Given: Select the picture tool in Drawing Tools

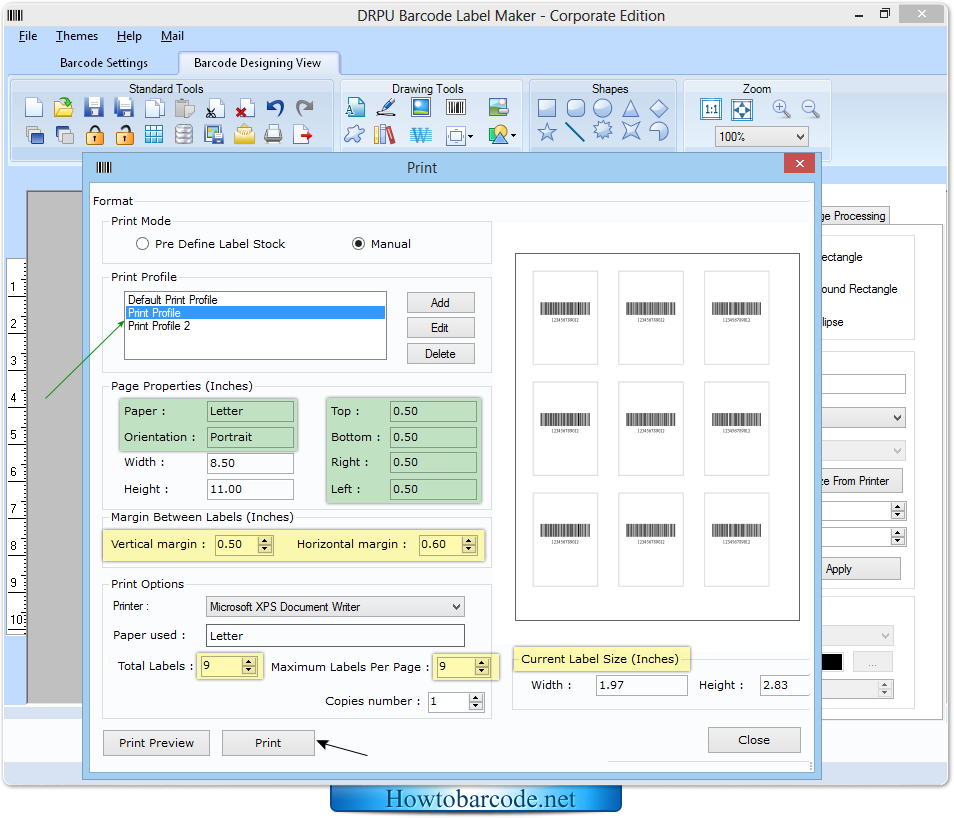Looking at the screenshot, I should click(421, 108).
